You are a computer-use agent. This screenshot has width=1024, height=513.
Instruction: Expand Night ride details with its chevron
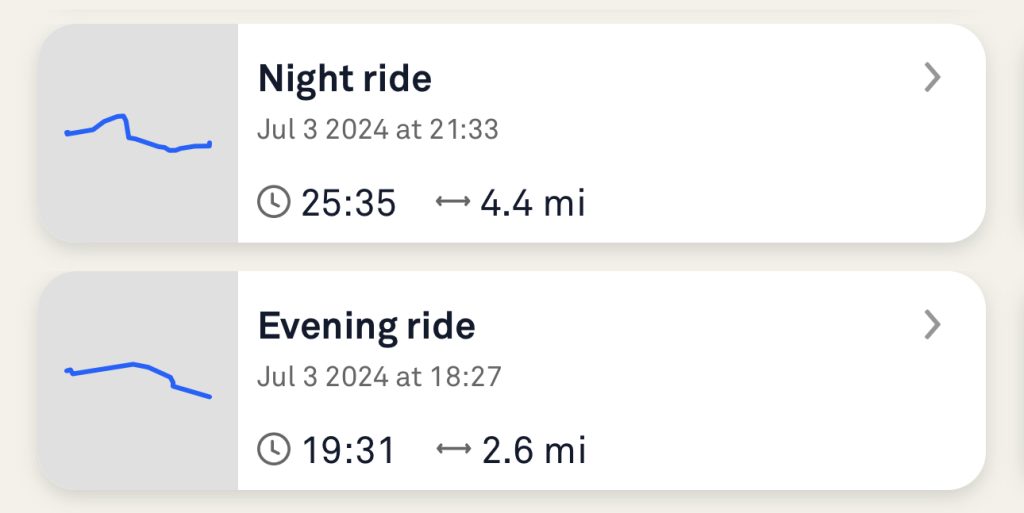pyautogui.click(x=932, y=78)
